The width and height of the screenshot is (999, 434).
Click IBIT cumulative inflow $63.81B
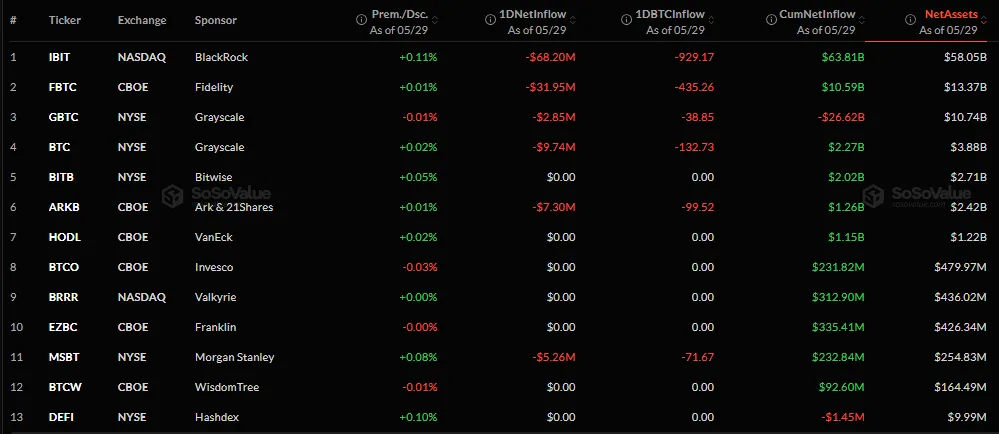coord(844,57)
